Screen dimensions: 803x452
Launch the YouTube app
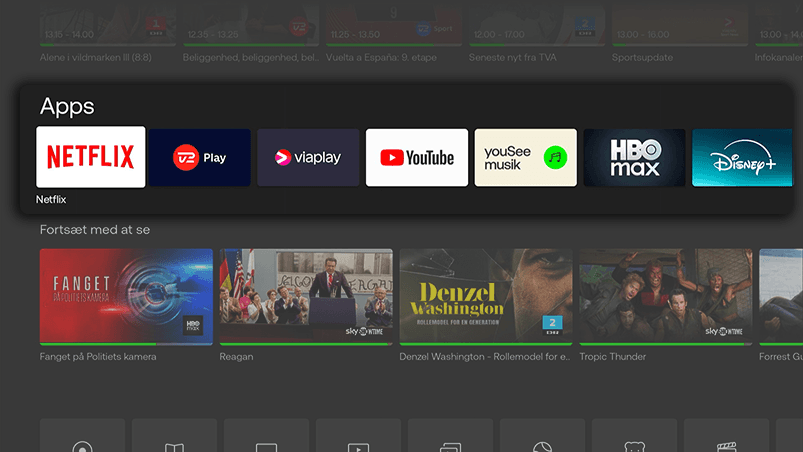point(417,157)
